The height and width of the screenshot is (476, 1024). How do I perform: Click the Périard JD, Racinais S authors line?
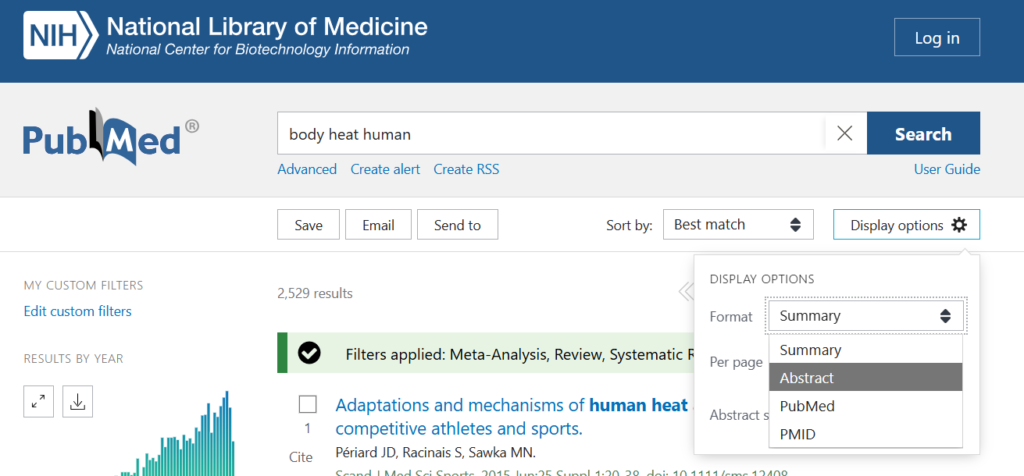[x=435, y=453]
